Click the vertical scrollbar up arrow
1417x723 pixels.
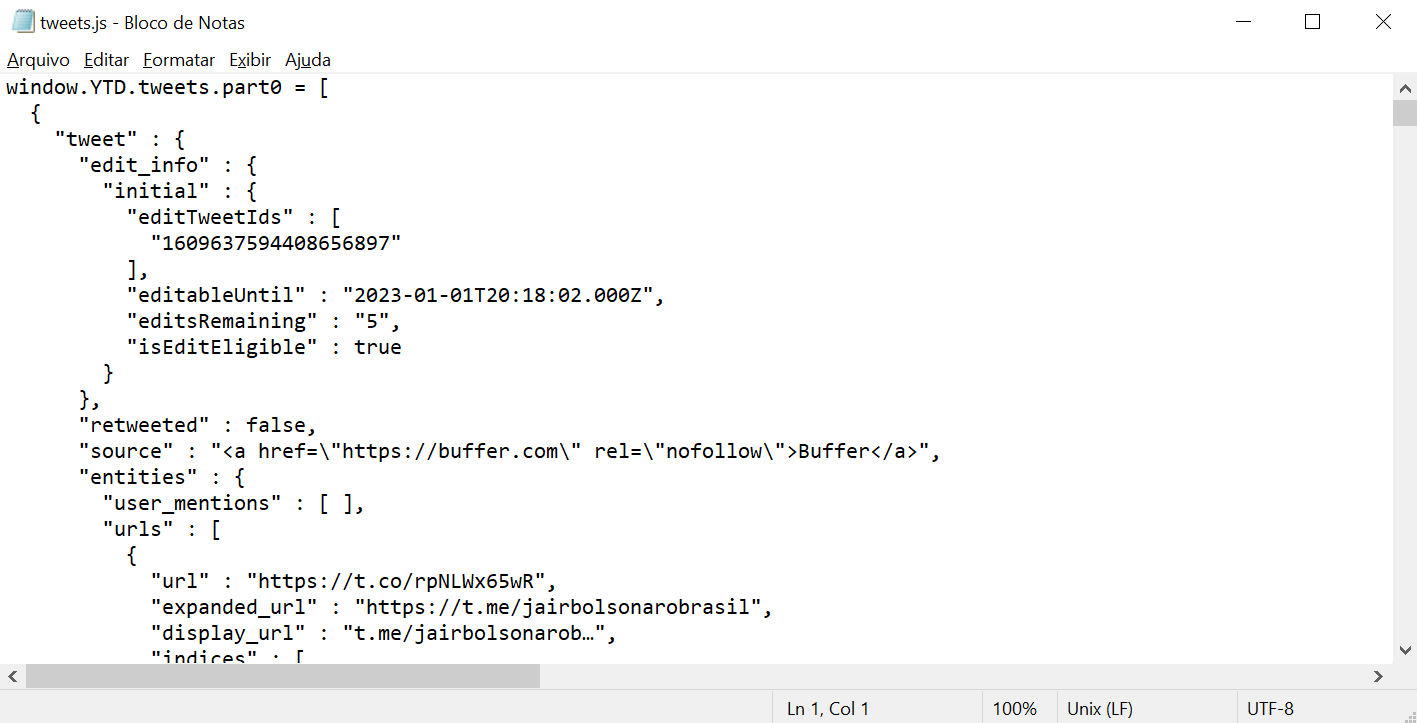[1405, 87]
